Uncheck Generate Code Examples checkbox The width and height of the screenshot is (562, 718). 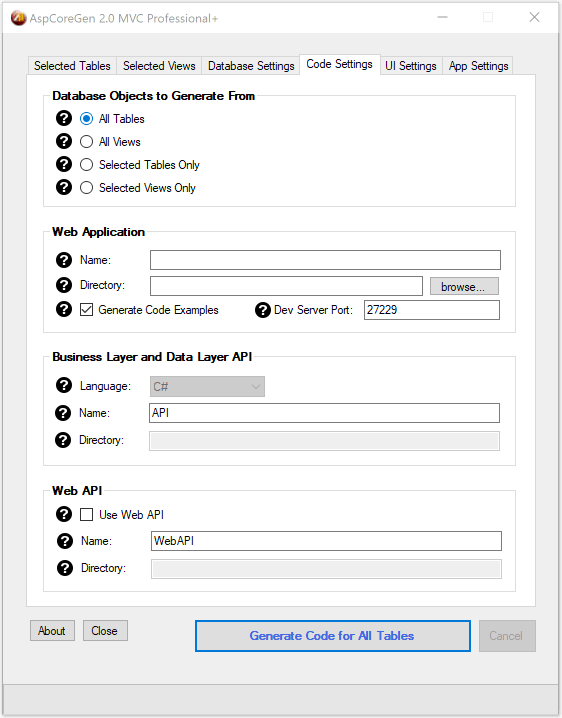click(x=86, y=310)
